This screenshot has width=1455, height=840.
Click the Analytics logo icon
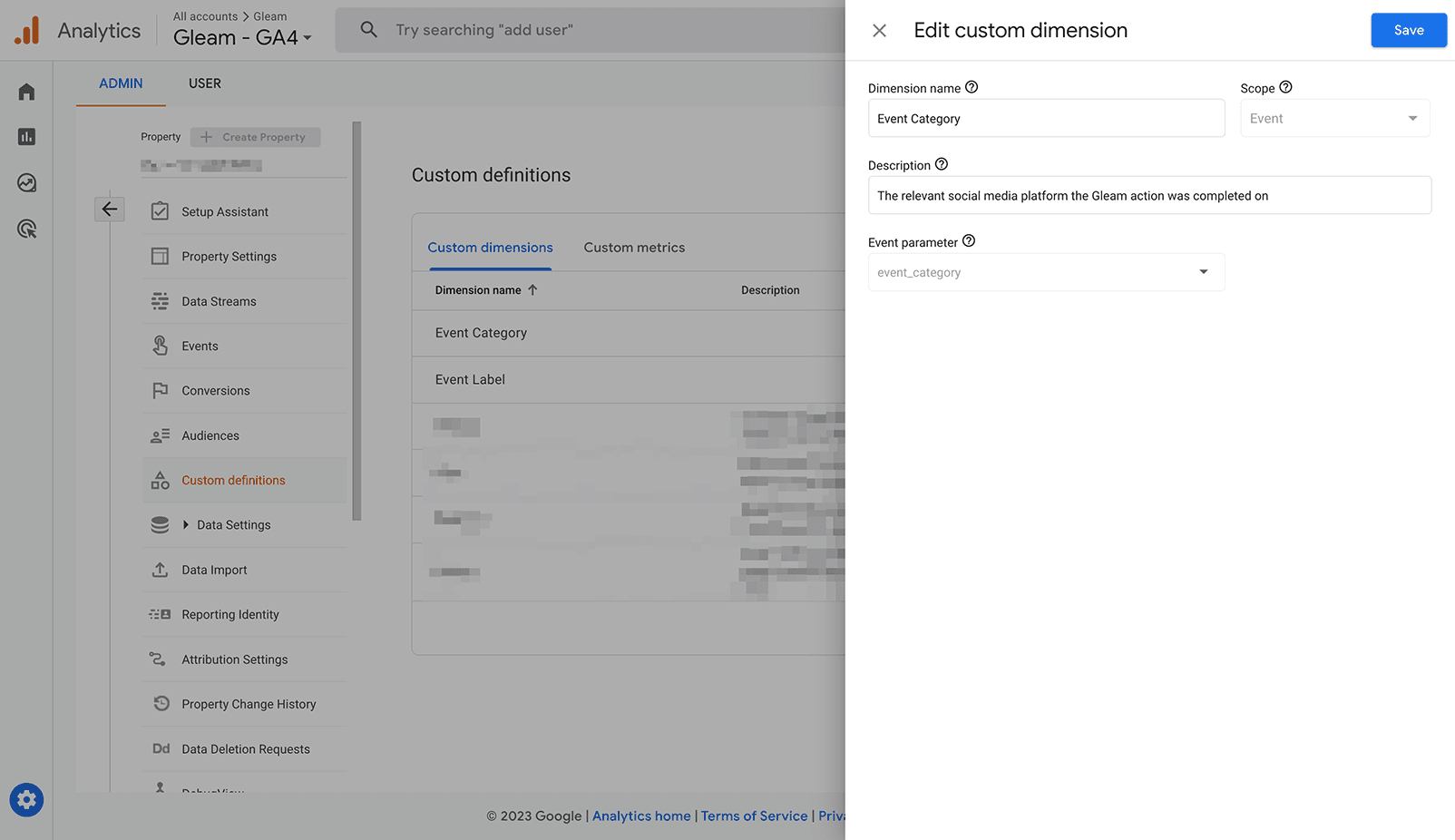pyautogui.click(x=26, y=29)
